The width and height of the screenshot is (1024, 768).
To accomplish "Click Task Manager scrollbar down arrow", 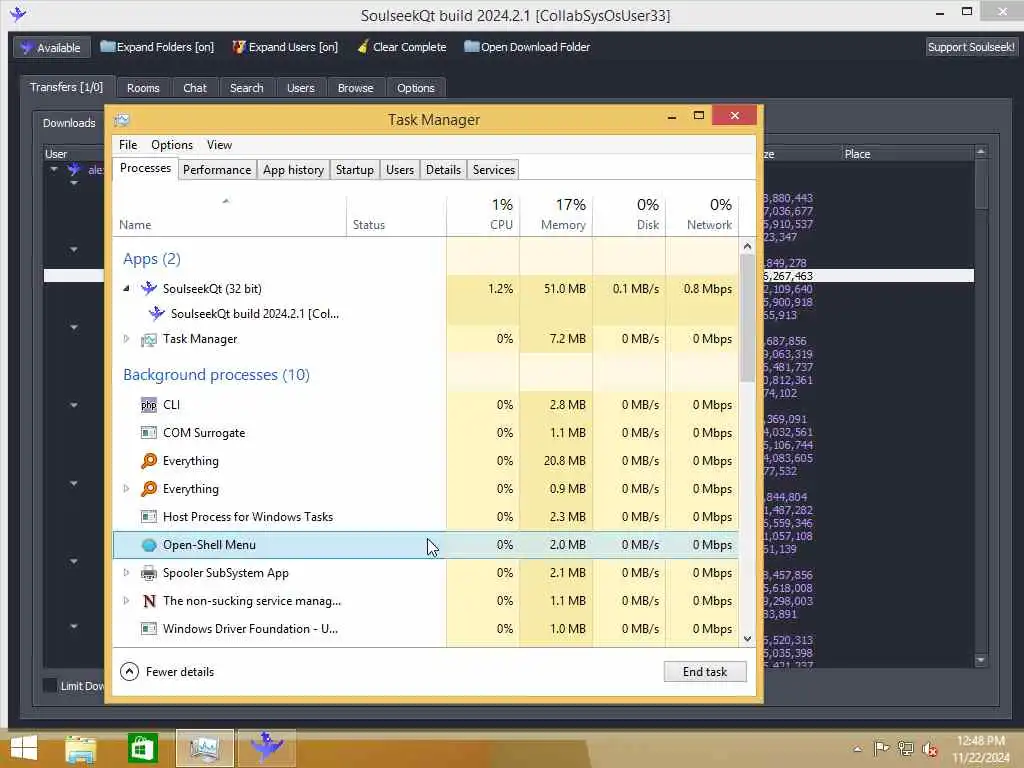I will tap(748, 639).
